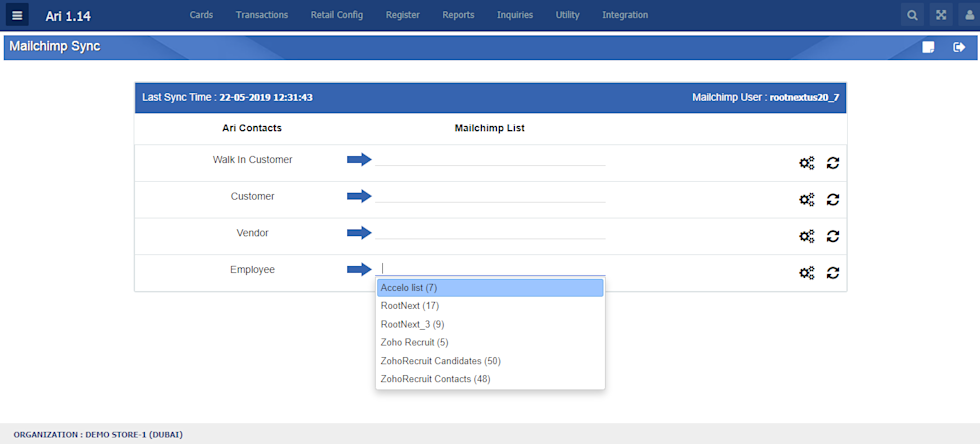Viewport: 980px width, 444px height.
Task: Sync the Customer row
Action: pos(832,199)
